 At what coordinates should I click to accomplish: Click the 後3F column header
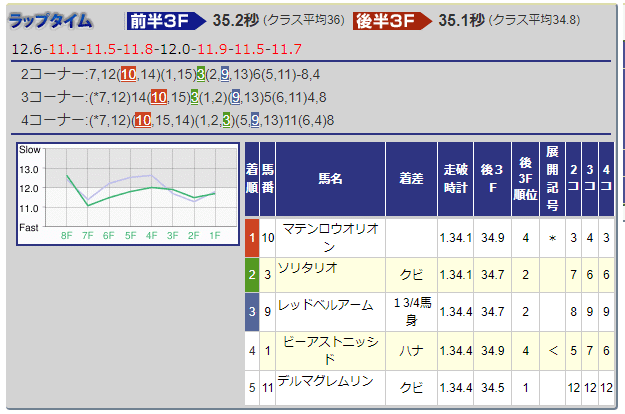(492, 179)
